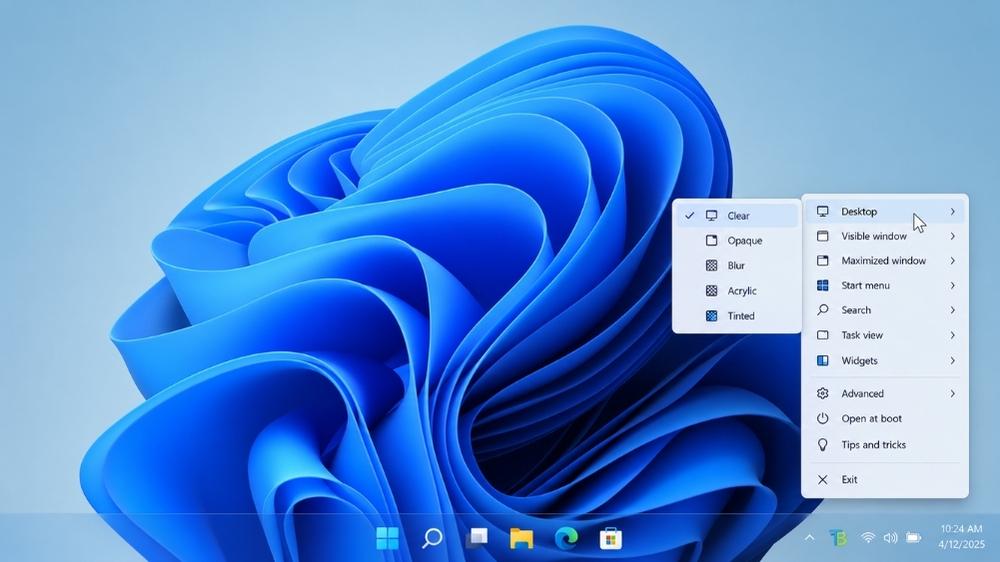Open Tips and tricks
Viewport: 1000px width, 562px height.
coord(885,445)
